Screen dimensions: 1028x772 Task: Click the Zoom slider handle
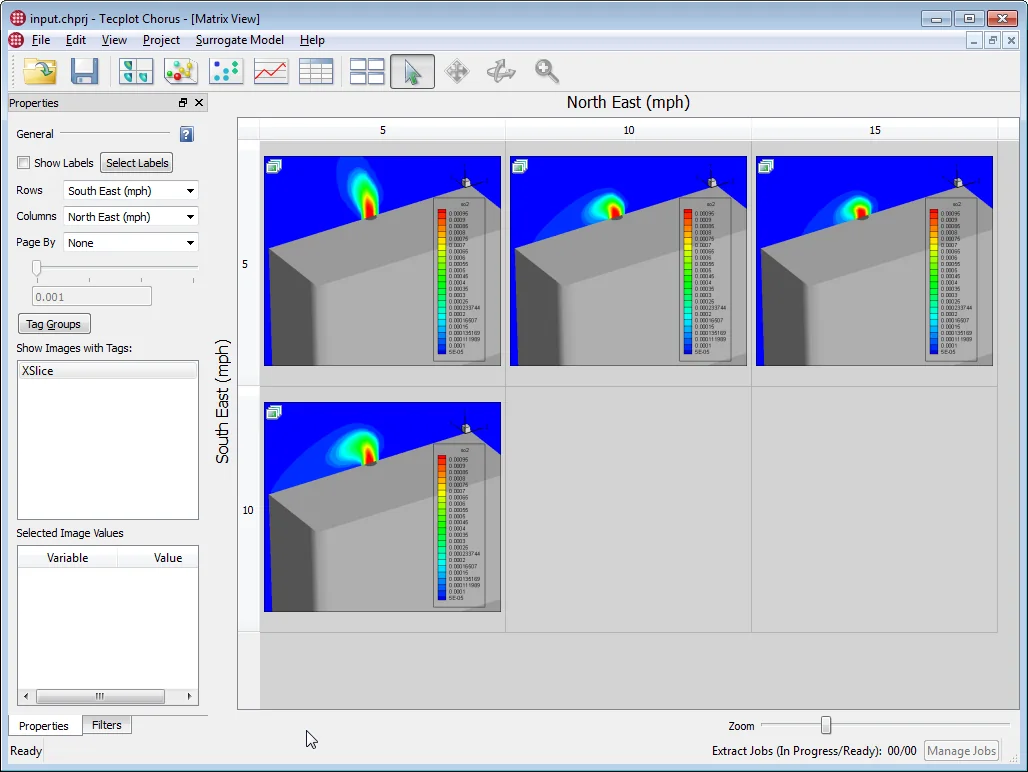pyautogui.click(x=826, y=725)
